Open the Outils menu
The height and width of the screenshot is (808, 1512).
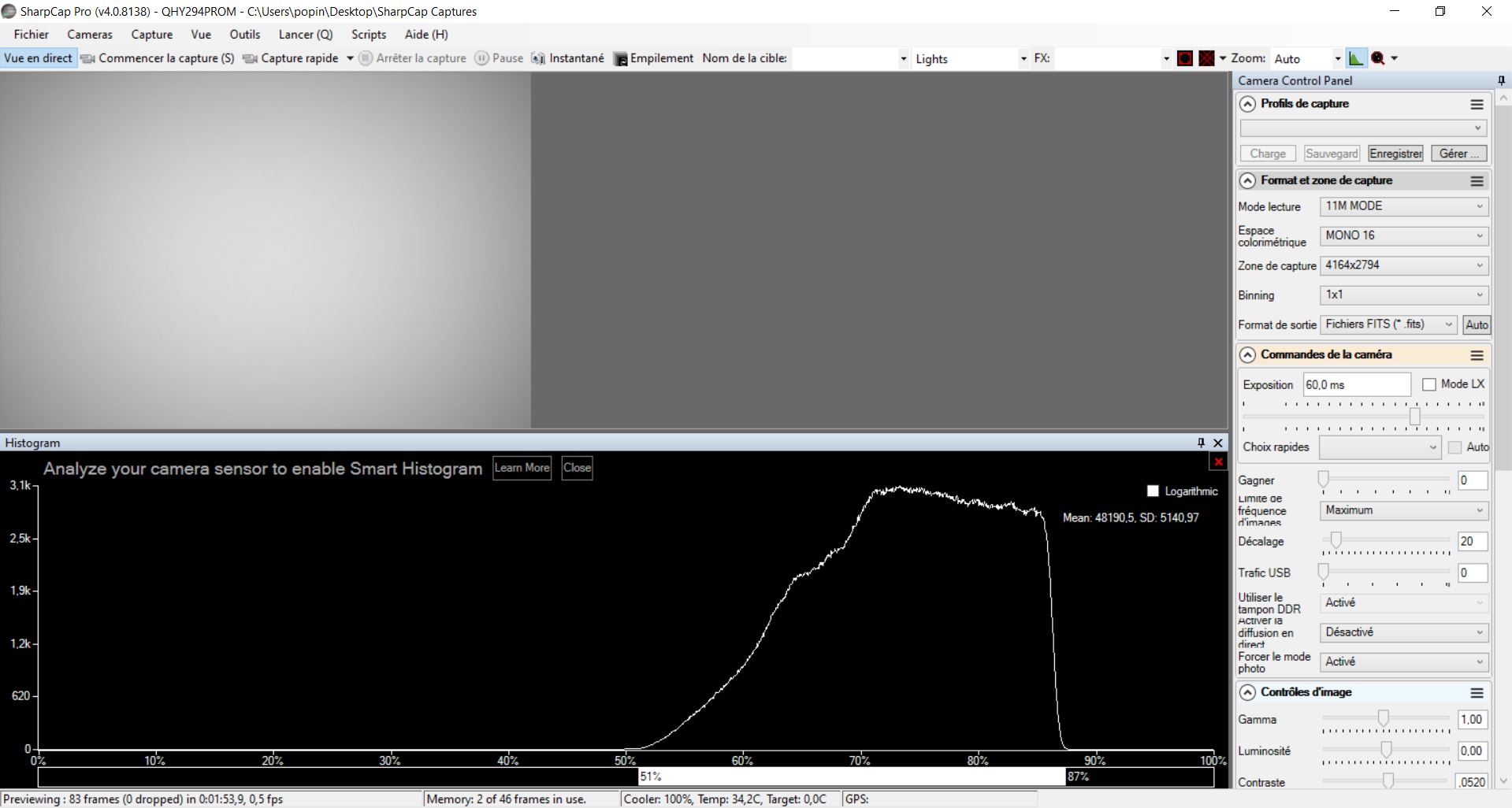(245, 35)
